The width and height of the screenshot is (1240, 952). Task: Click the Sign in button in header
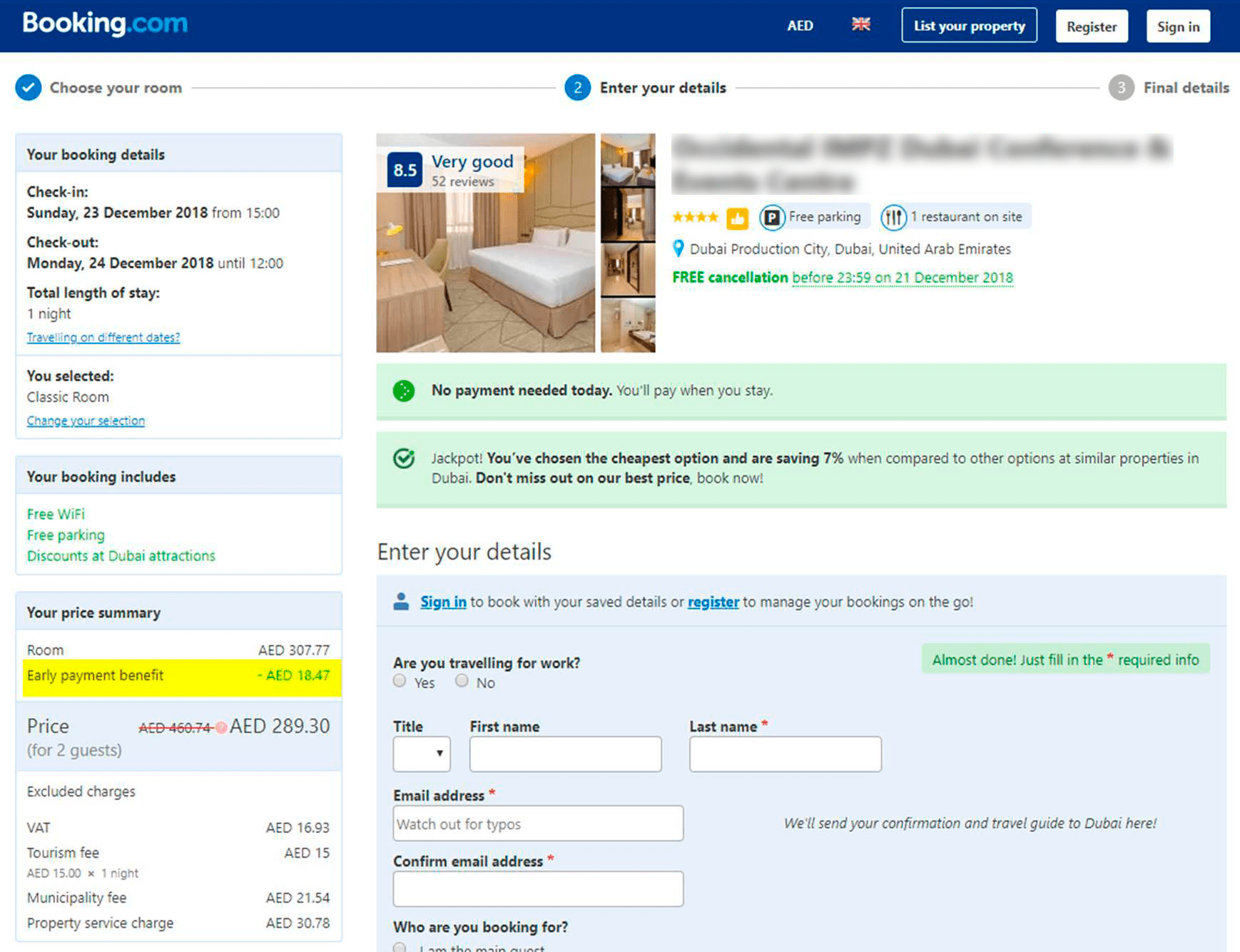(1178, 26)
